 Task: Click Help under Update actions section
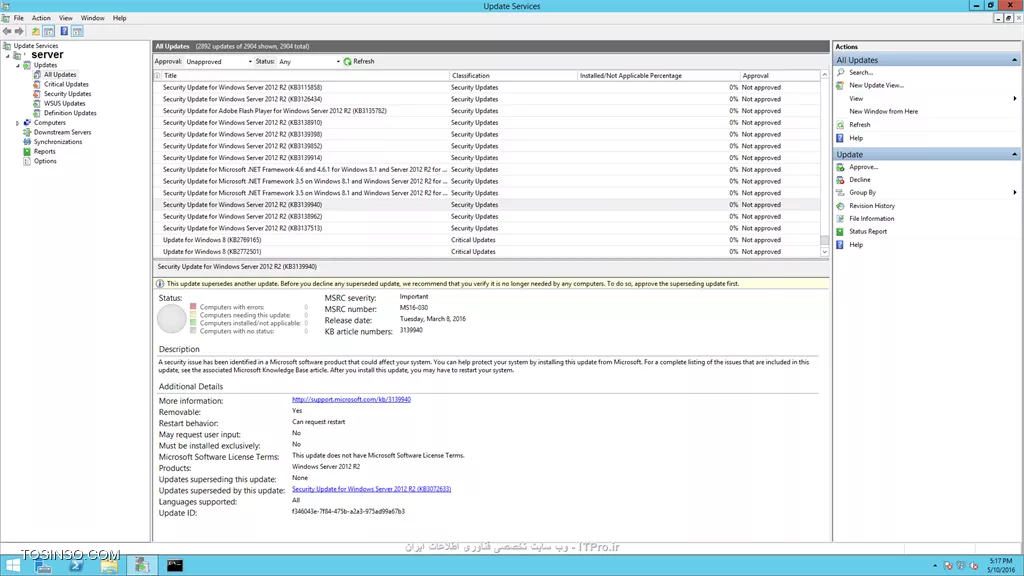[856, 245]
